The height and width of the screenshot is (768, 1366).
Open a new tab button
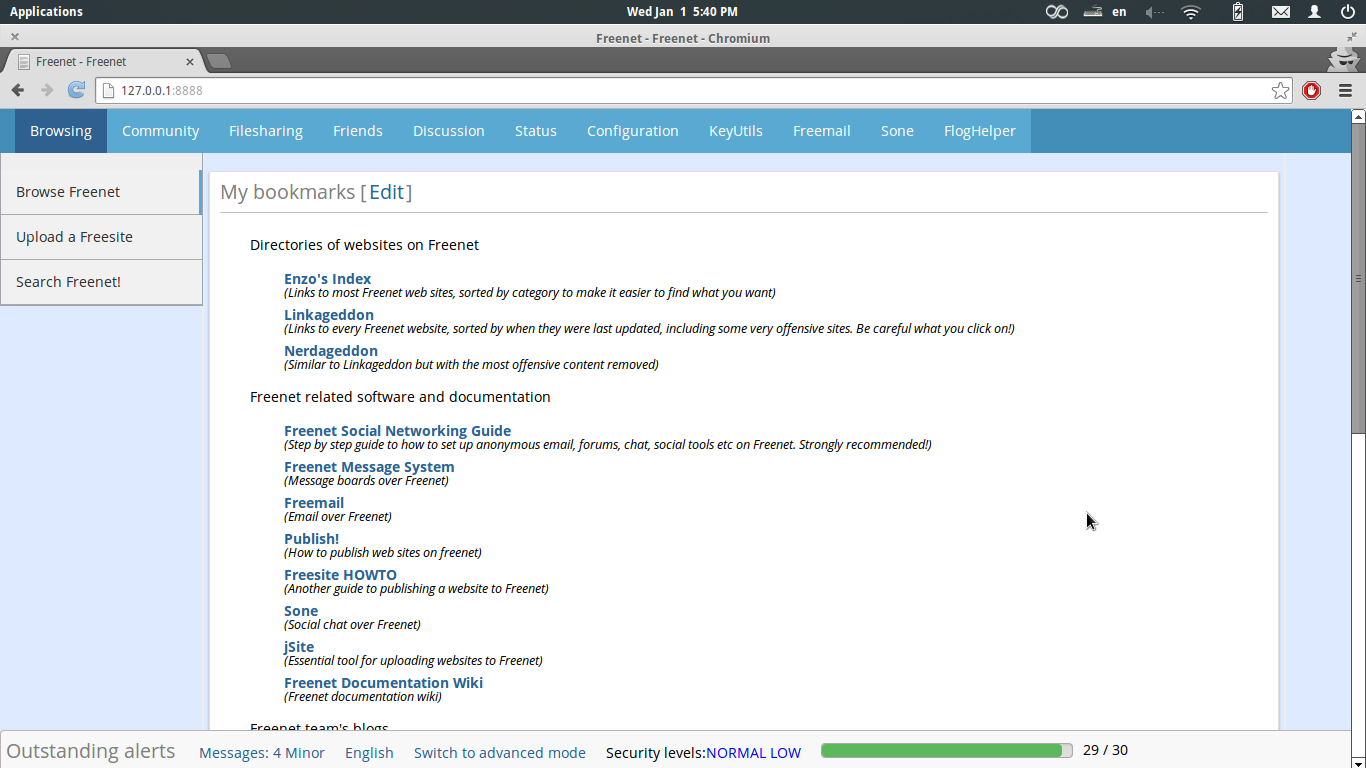click(219, 61)
